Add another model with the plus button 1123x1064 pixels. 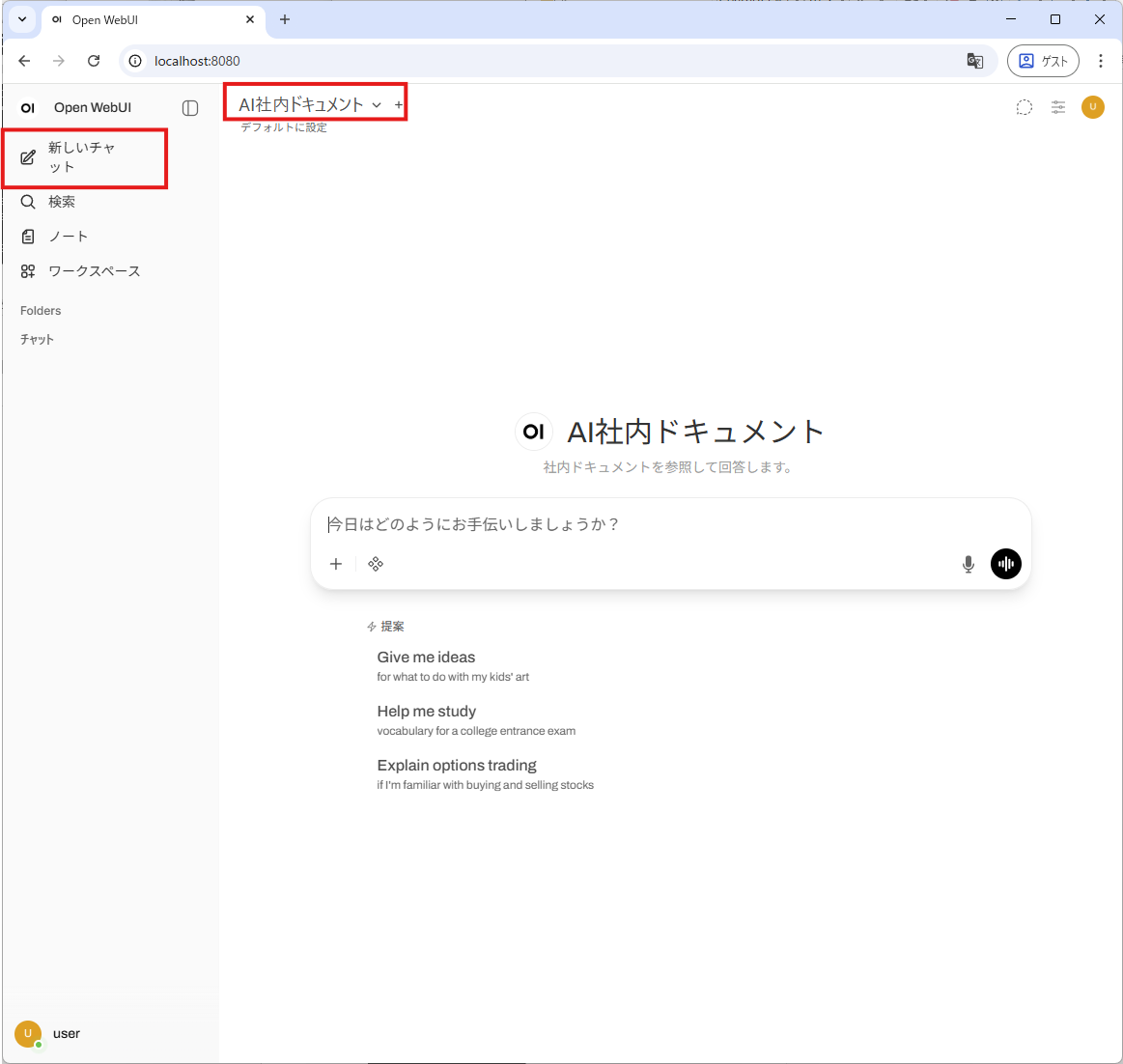(x=399, y=104)
